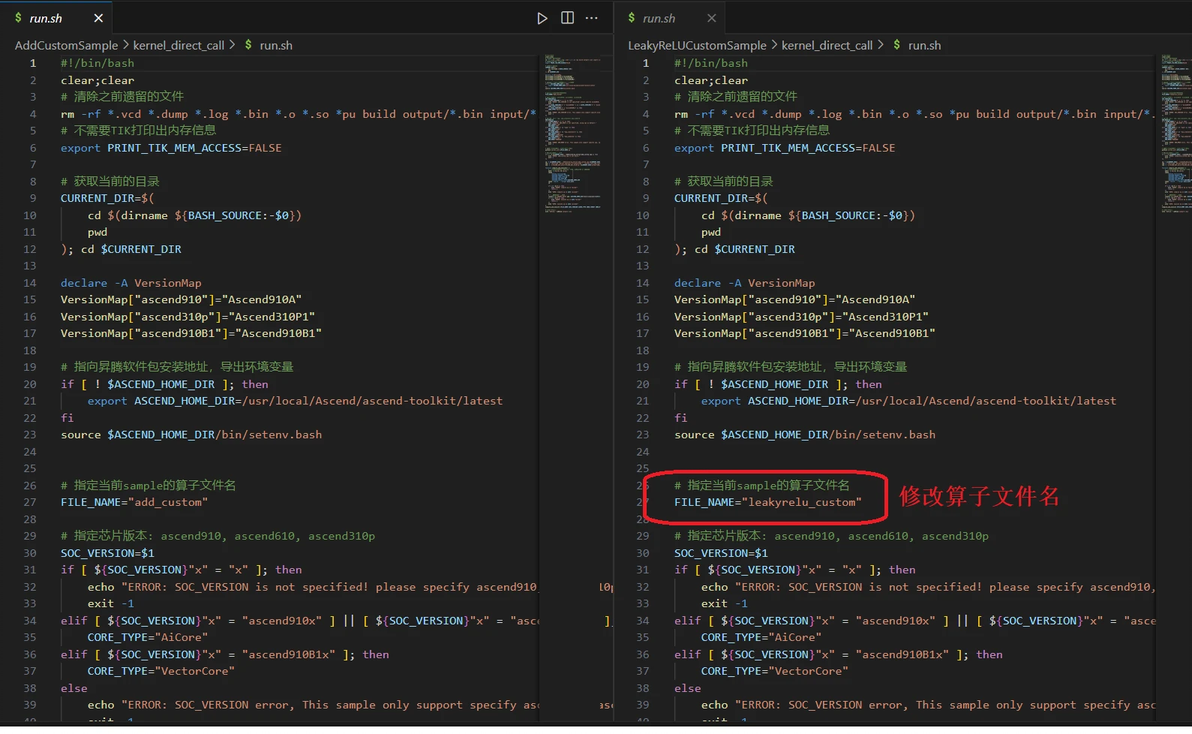Click "exit -1" on line 33 in the LeakyReLUCustomSample editor

724,603
